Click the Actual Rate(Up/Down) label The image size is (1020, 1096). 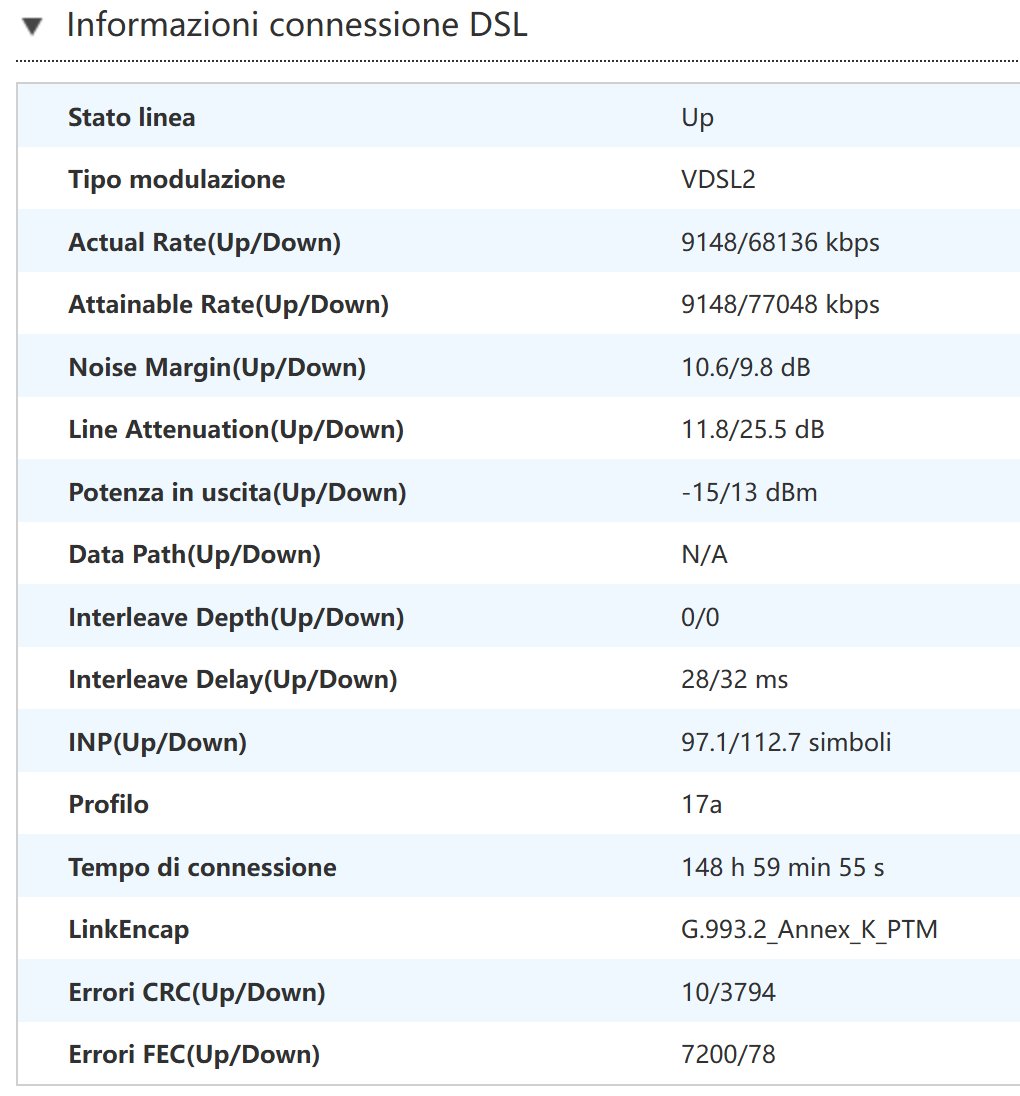point(204,242)
